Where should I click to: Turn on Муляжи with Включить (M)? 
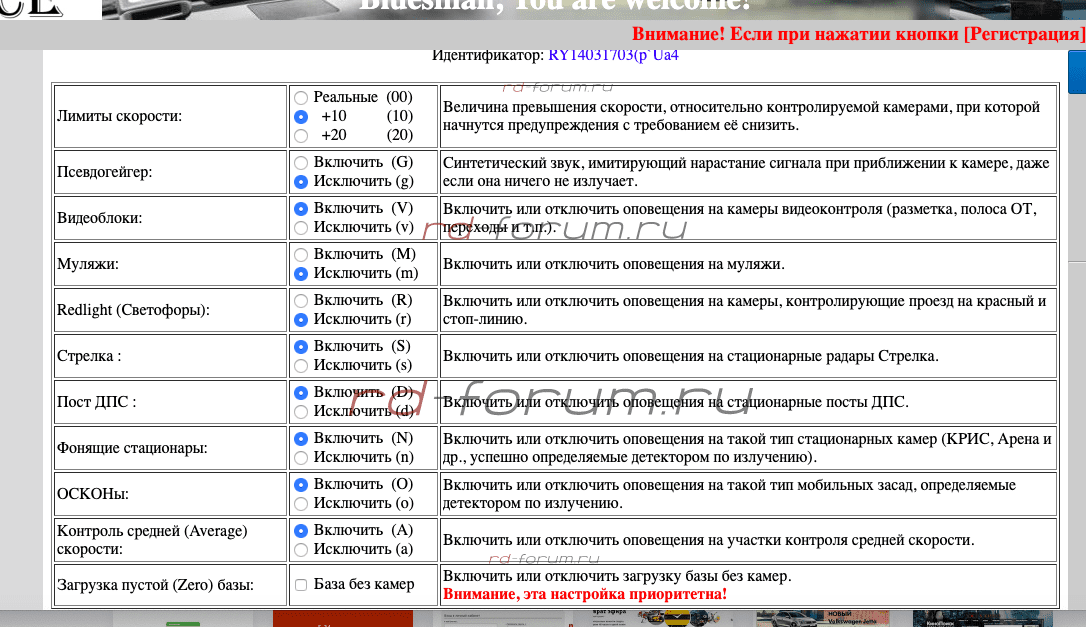[x=301, y=255]
